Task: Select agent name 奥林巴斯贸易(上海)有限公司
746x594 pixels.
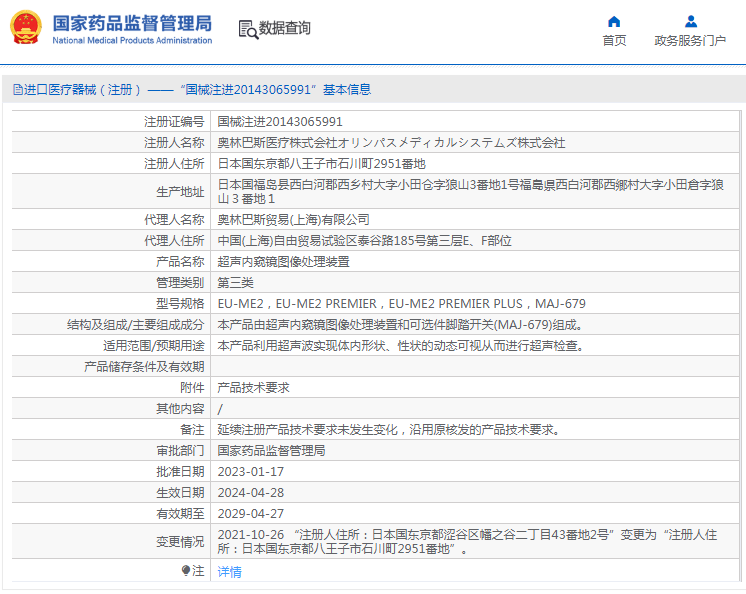Action: [293, 220]
